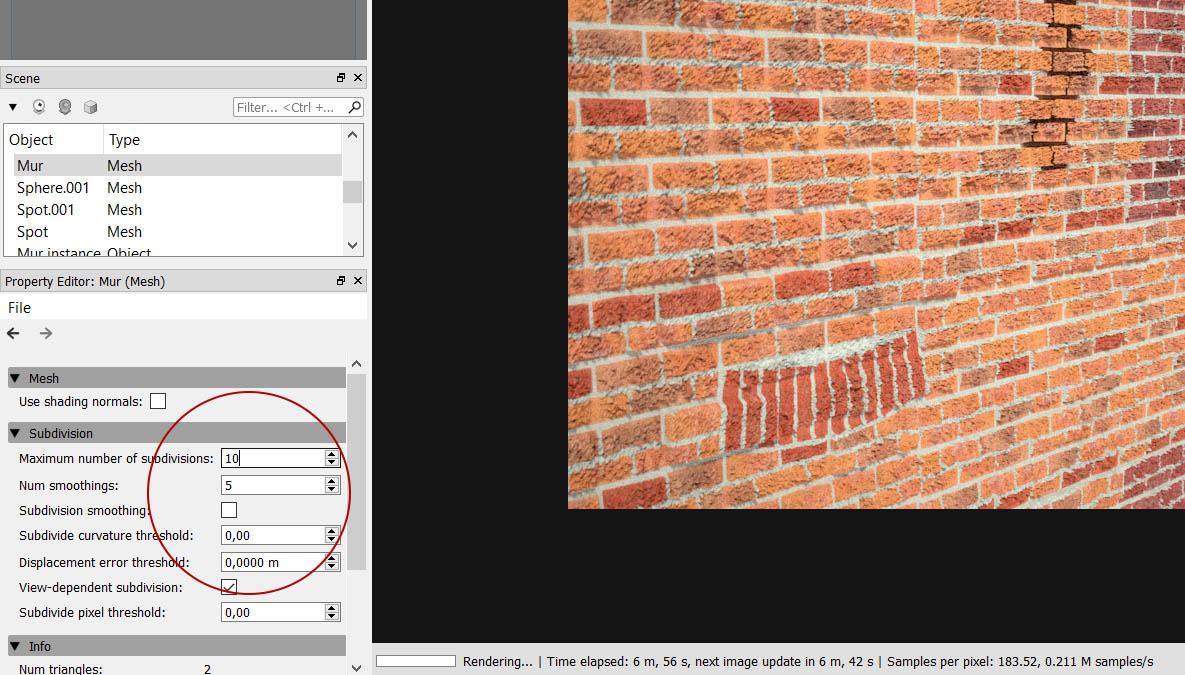This screenshot has height=675, width=1185.
Task: Click Subdivide curvature threshold value field
Action: point(273,535)
